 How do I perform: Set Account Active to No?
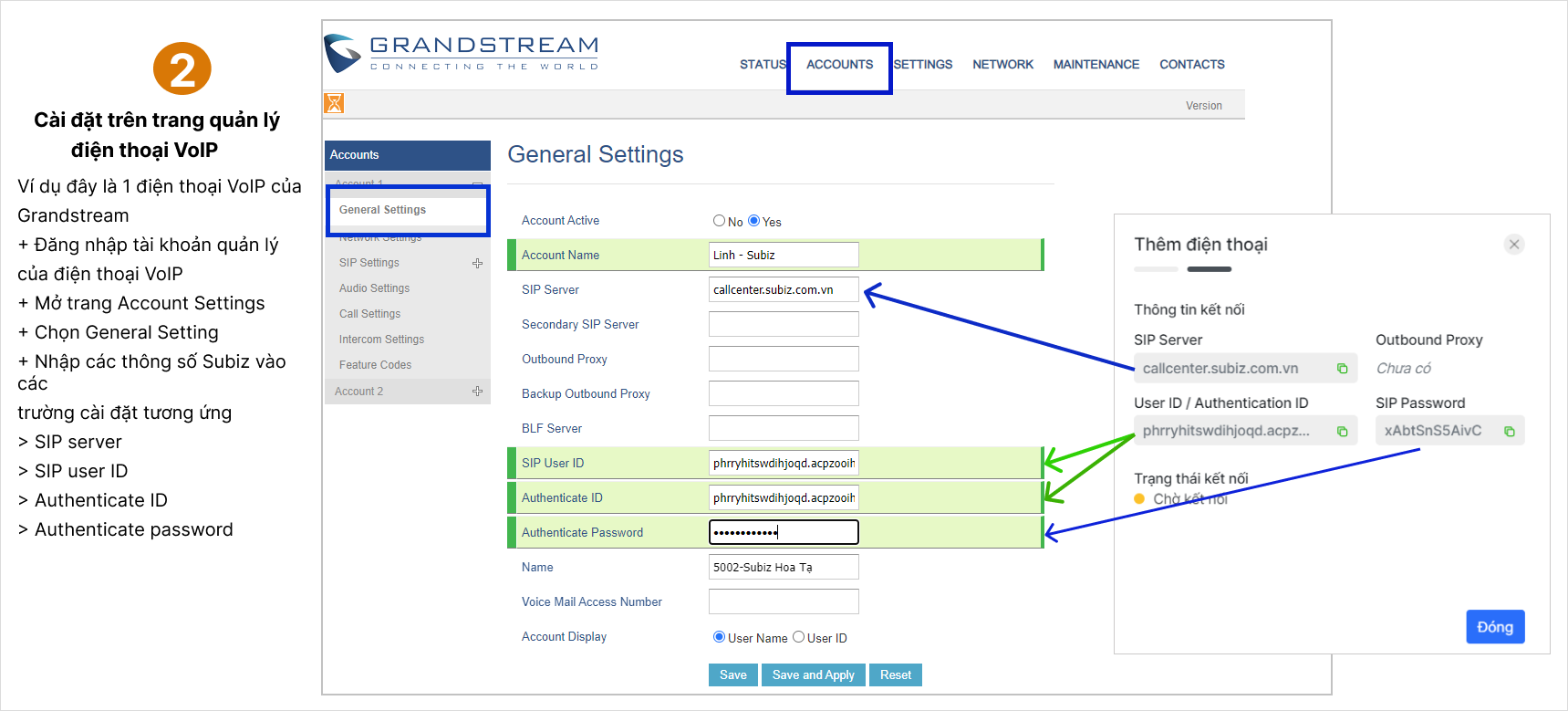point(719,221)
